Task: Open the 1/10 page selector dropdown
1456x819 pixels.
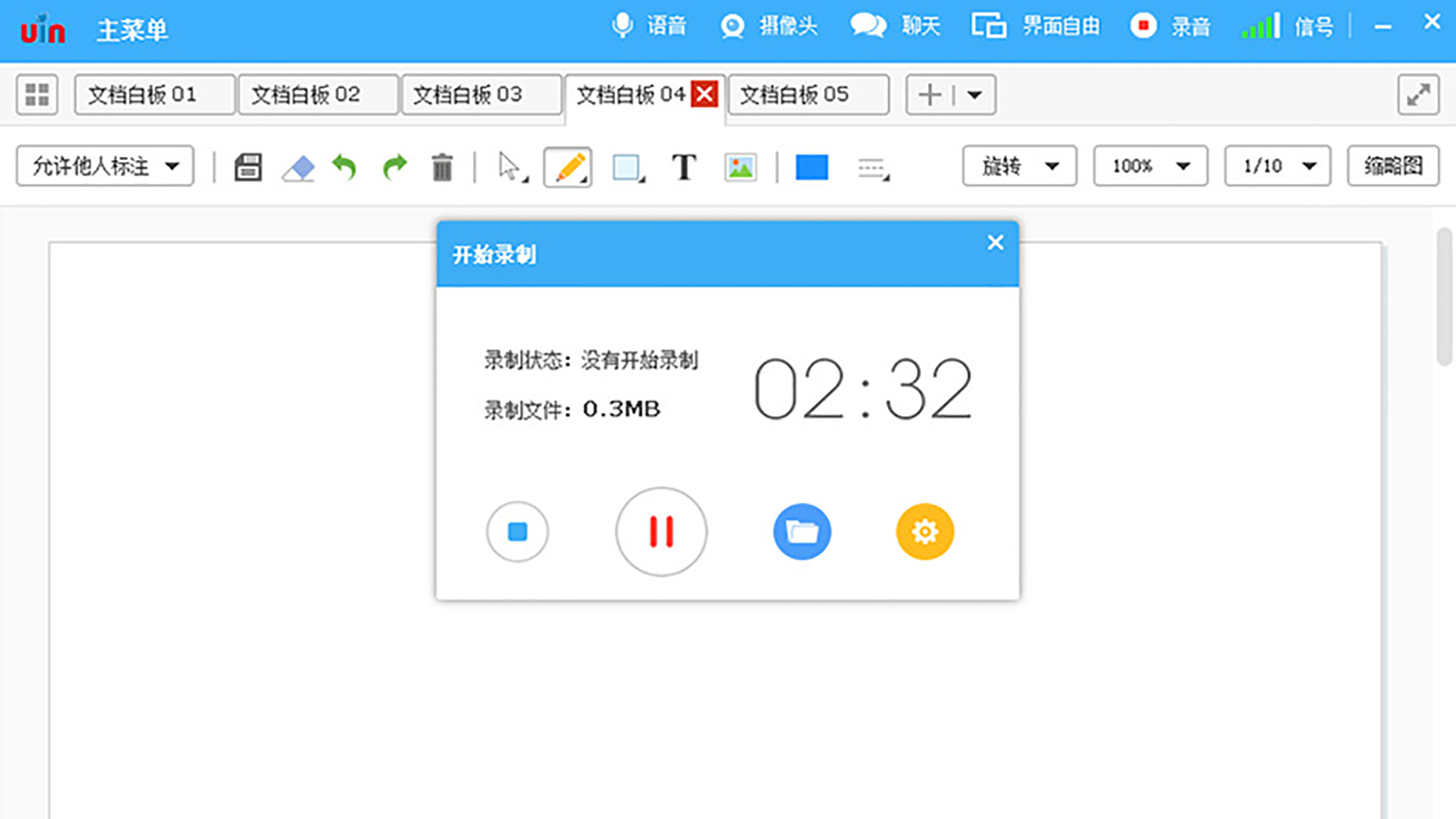Action: 1278,166
